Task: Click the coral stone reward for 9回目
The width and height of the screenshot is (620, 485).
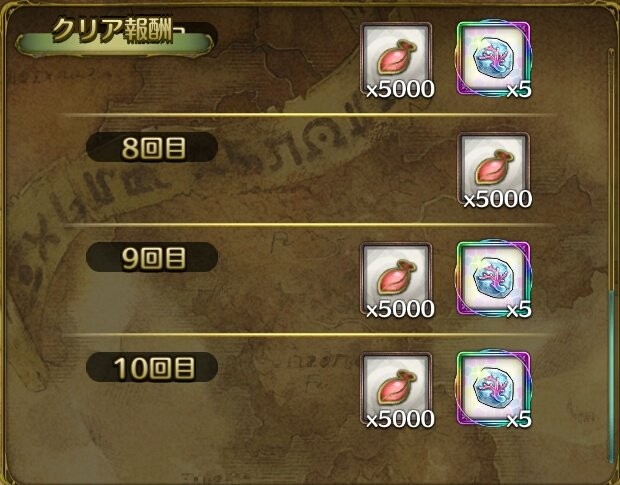Action: (x=493, y=278)
